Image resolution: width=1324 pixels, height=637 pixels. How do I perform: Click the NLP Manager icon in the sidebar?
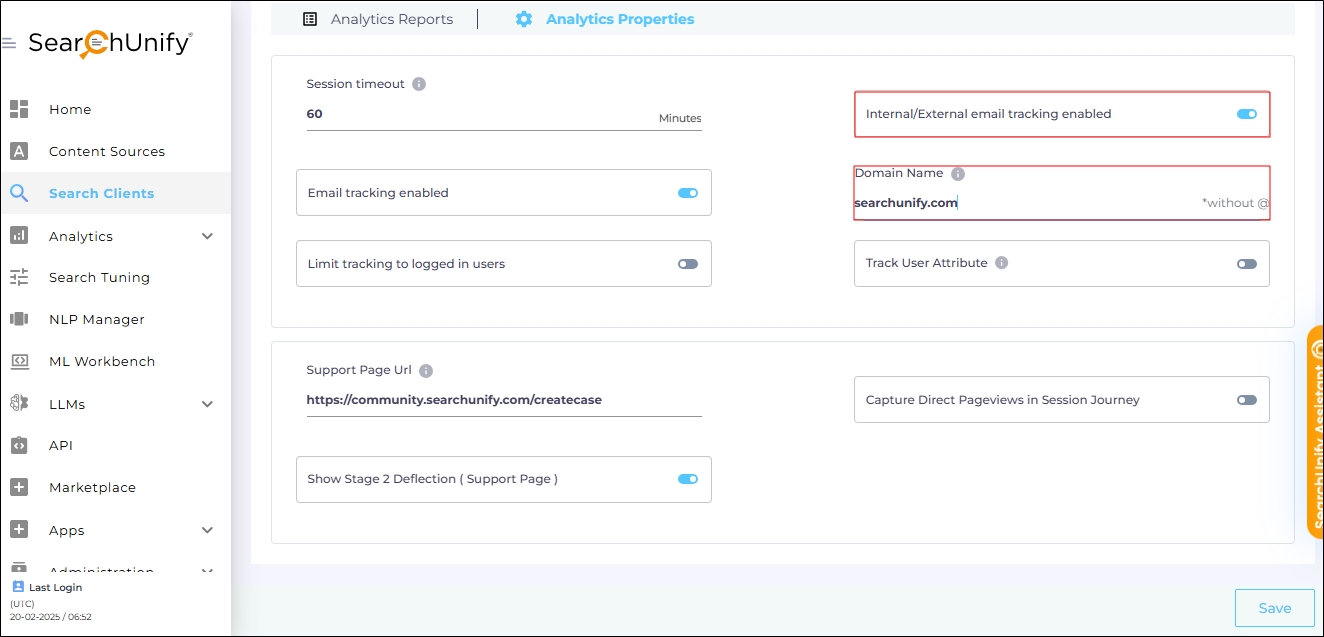click(19, 319)
